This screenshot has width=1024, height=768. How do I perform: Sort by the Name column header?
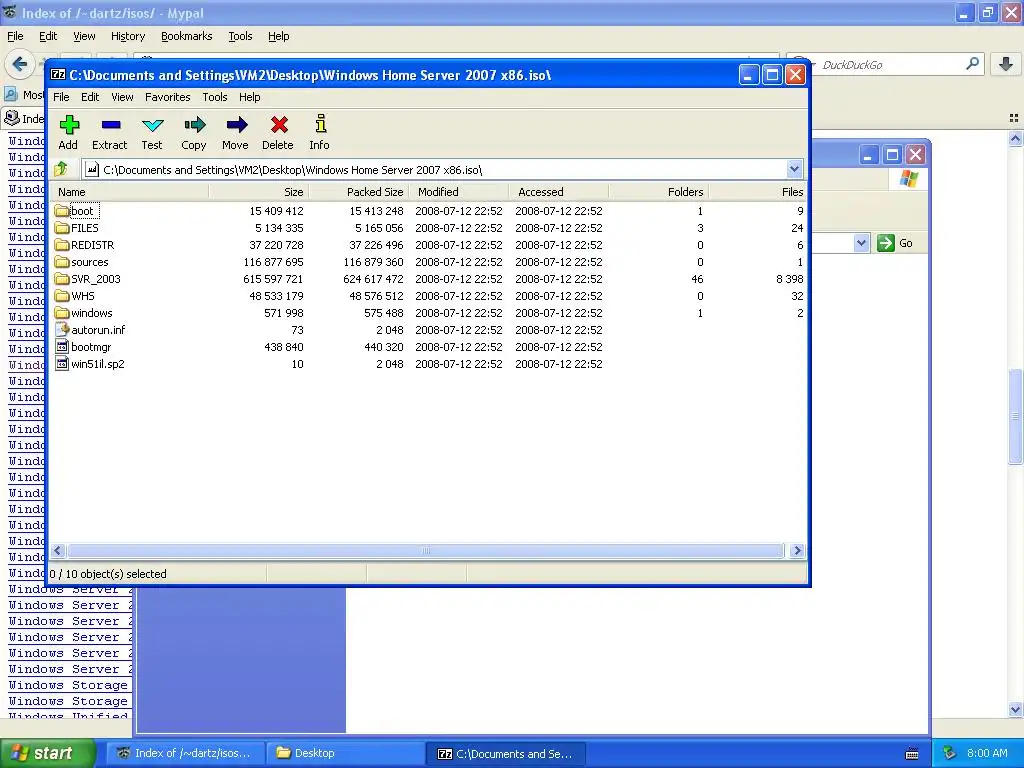(x=129, y=192)
